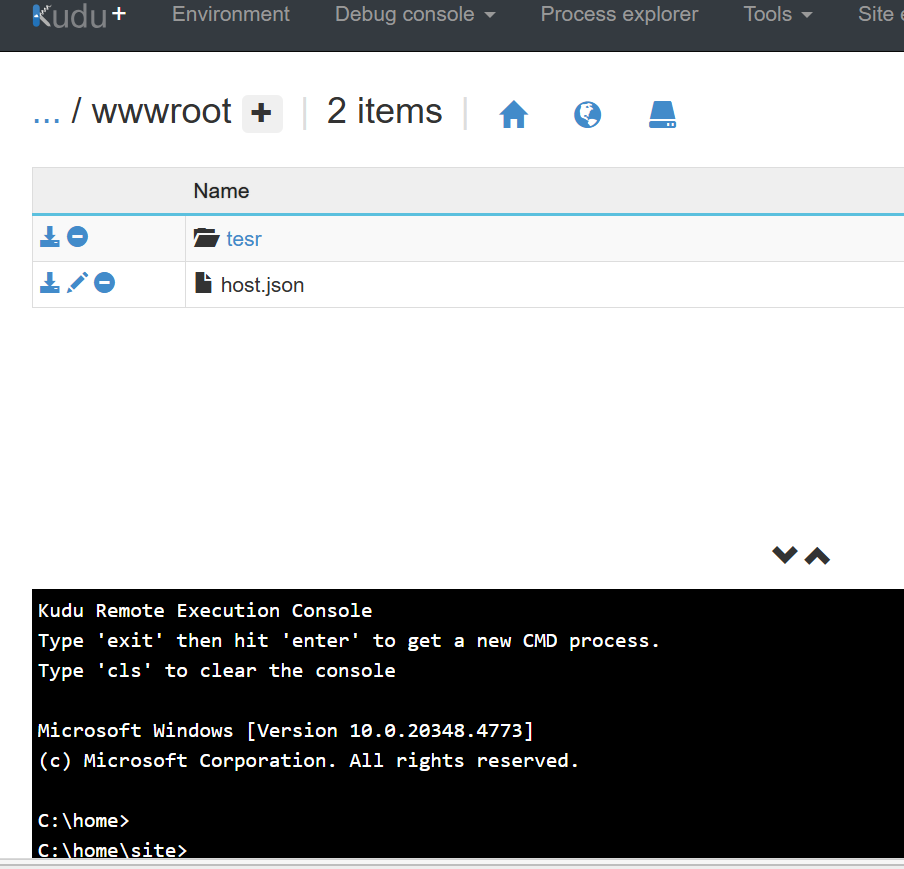Screen dimensions: 904x869
Task: Focus the console at C:\home\site prompt
Action: tap(112, 850)
